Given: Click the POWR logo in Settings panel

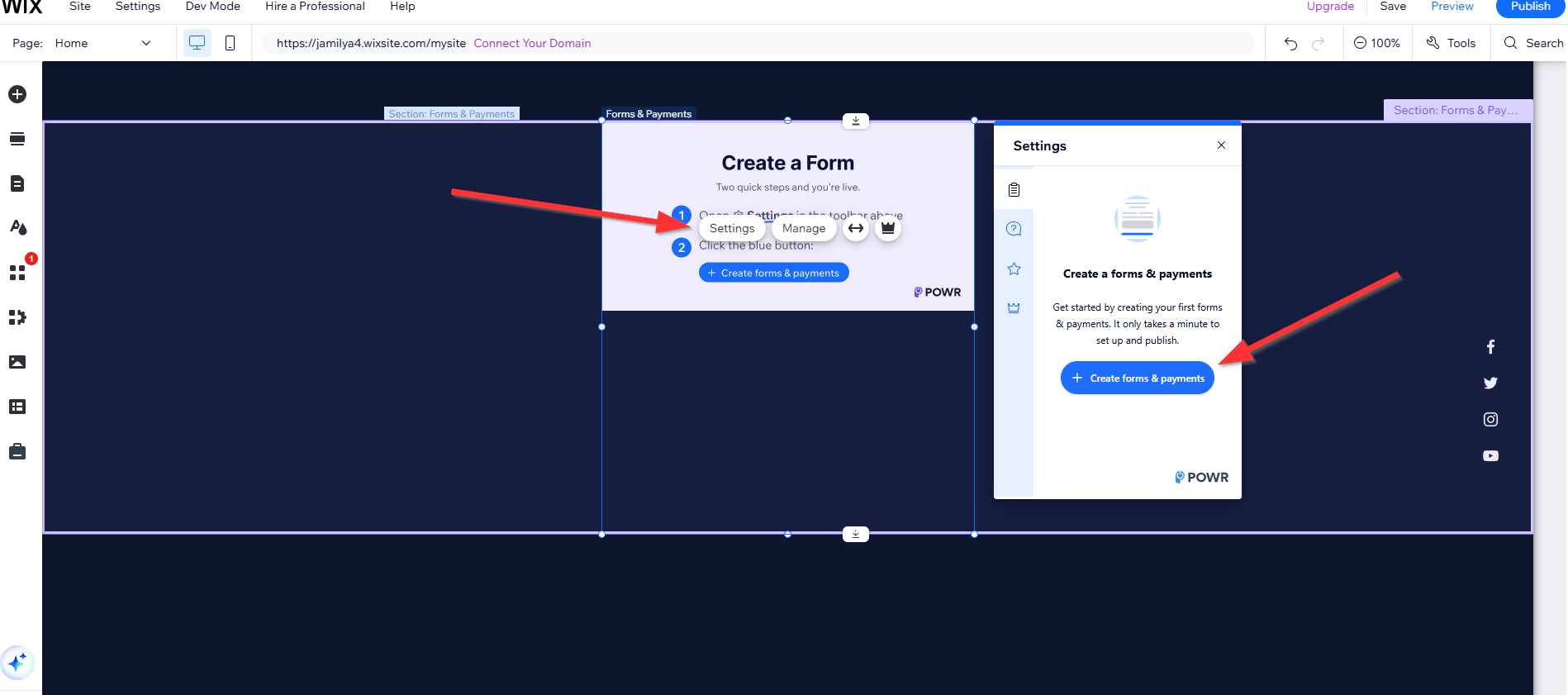Looking at the screenshot, I should [1202, 477].
